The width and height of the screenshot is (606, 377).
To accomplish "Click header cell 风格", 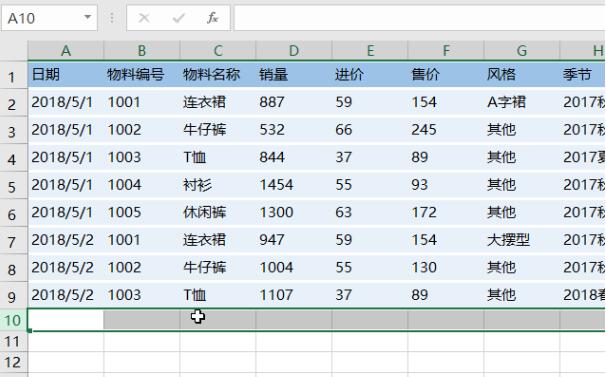I will click(x=522, y=74).
